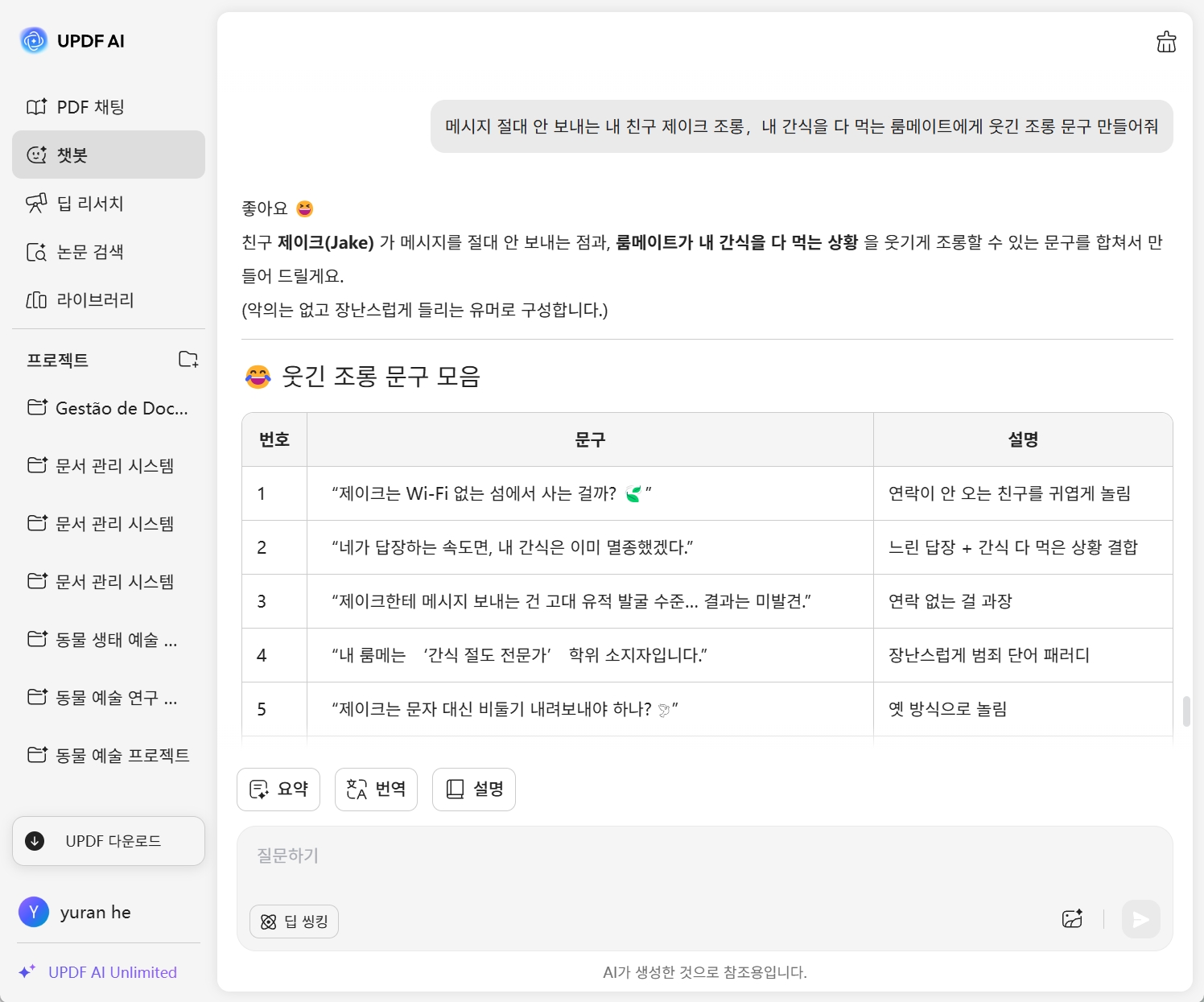
Task: Click the image upload icon in input box
Action: (x=1072, y=919)
